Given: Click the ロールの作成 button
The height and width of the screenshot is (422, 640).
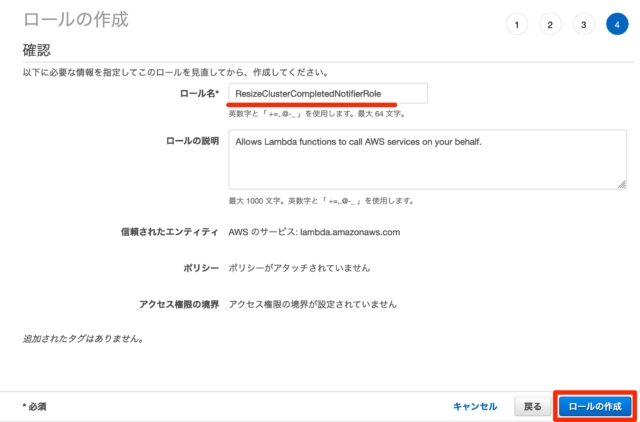Looking at the screenshot, I should pos(595,406).
